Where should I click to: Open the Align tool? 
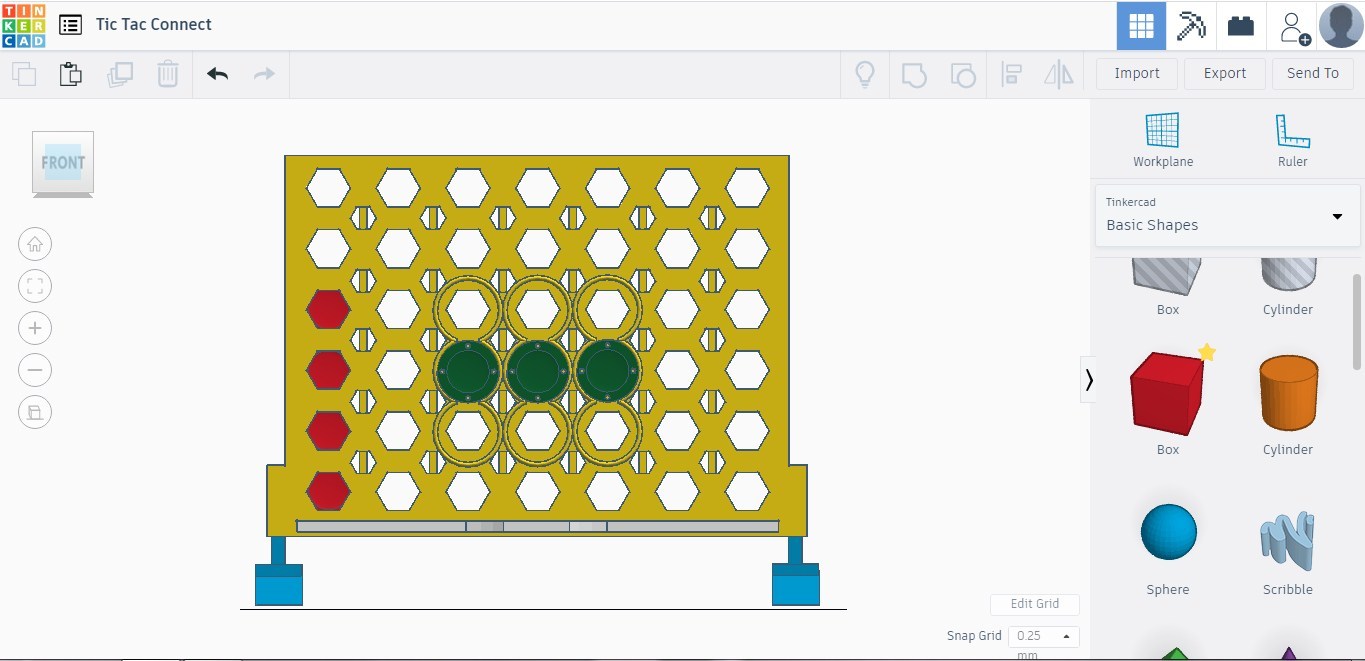1011,73
